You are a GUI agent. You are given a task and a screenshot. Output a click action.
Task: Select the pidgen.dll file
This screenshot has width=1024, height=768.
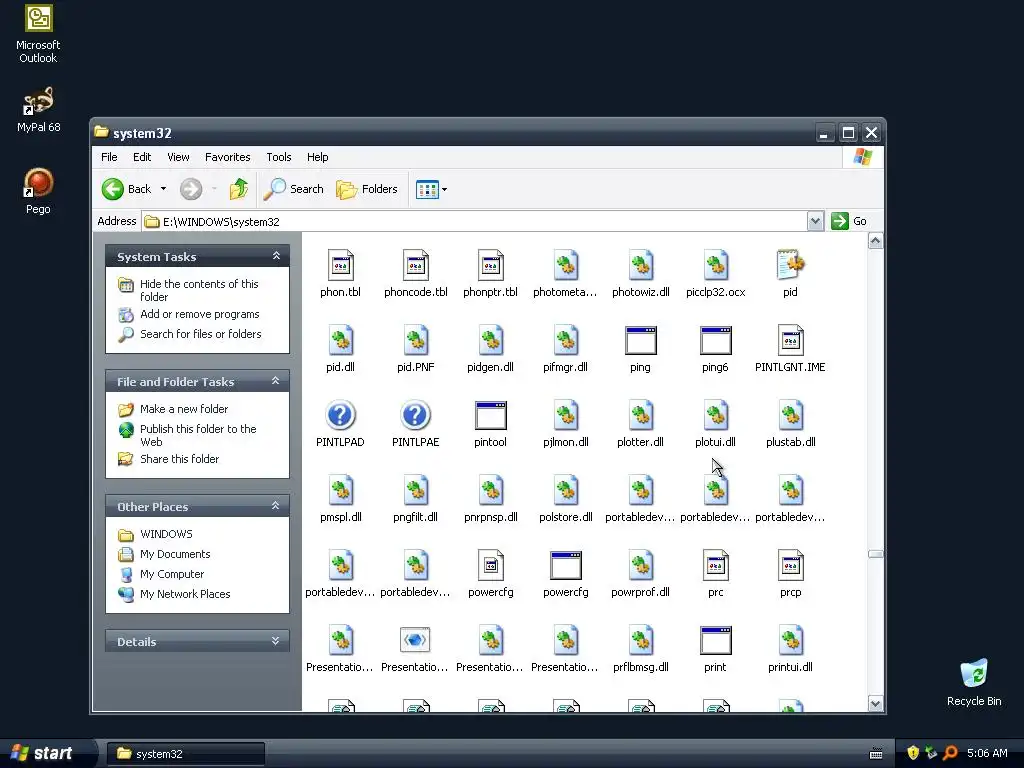point(490,348)
